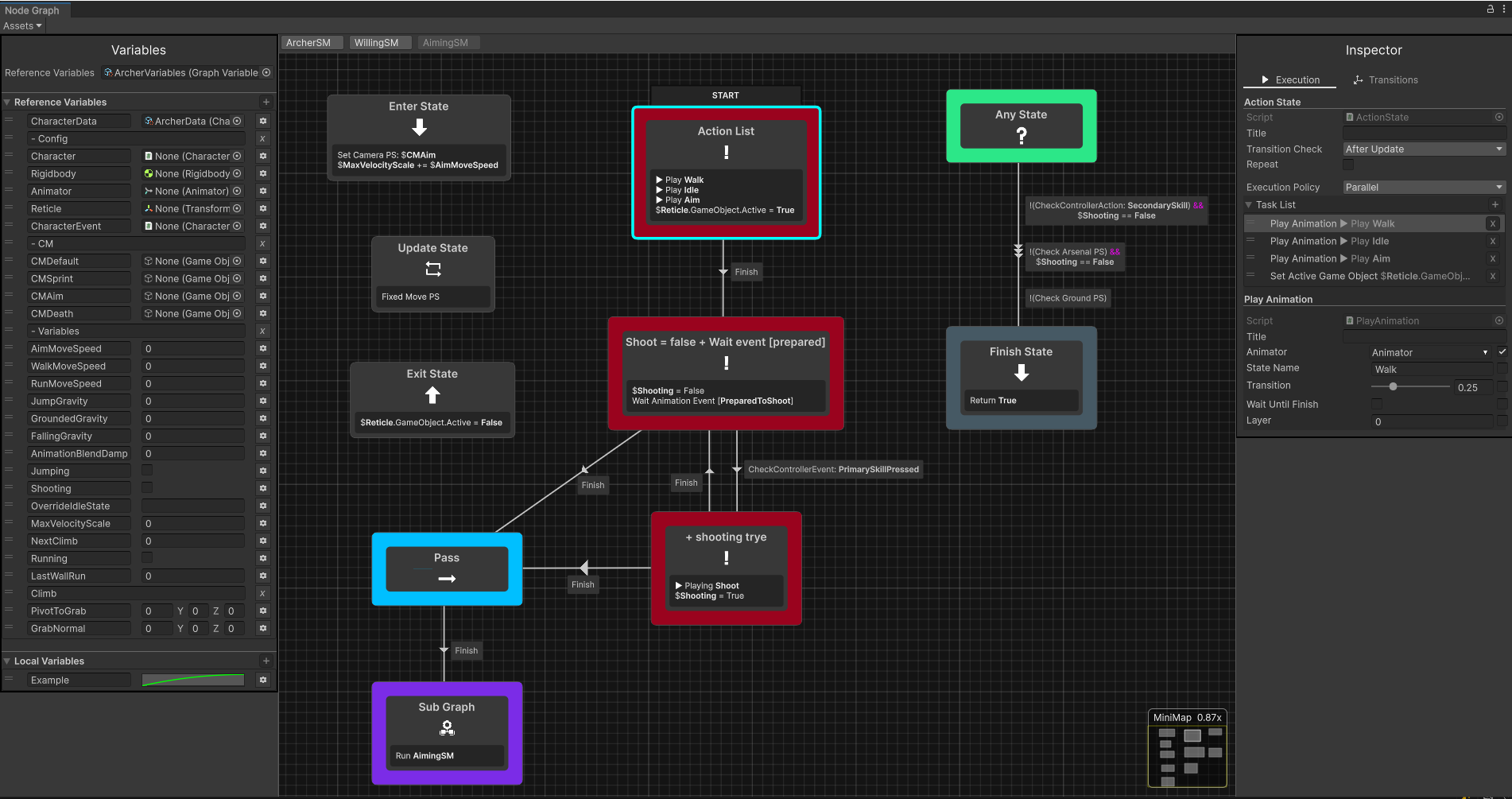Image resolution: width=1512 pixels, height=799 pixels.
Task: Toggle the Jumping variable checkbox
Action: pos(147,470)
